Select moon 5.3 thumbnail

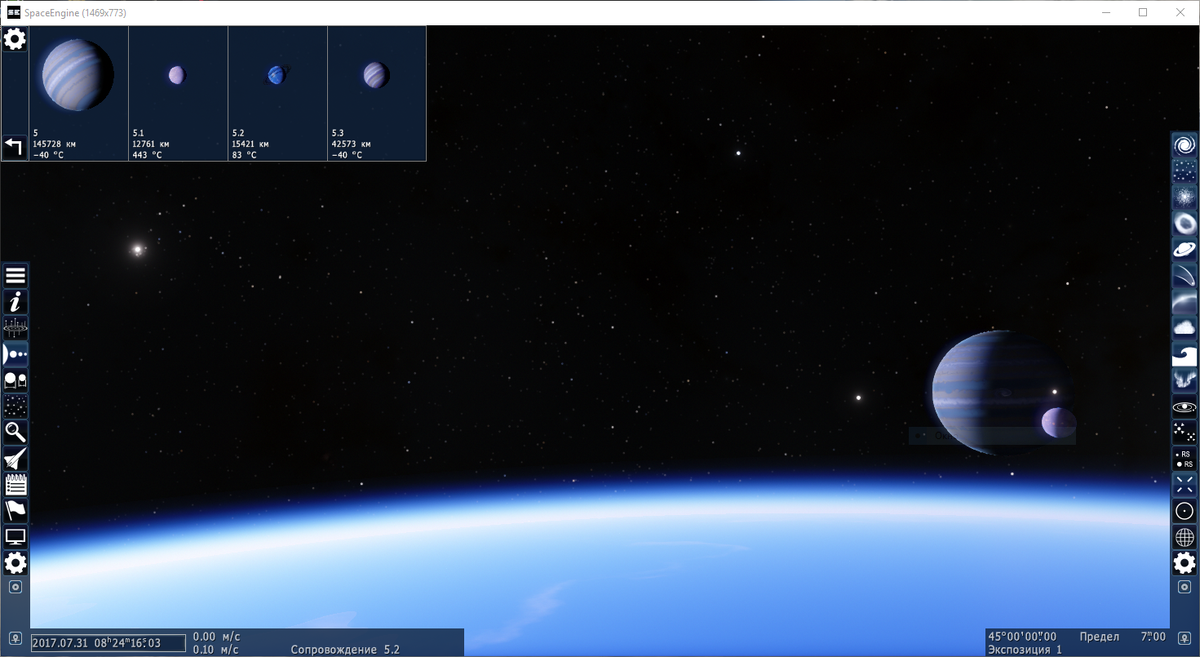pyautogui.click(x=376, y=93)
